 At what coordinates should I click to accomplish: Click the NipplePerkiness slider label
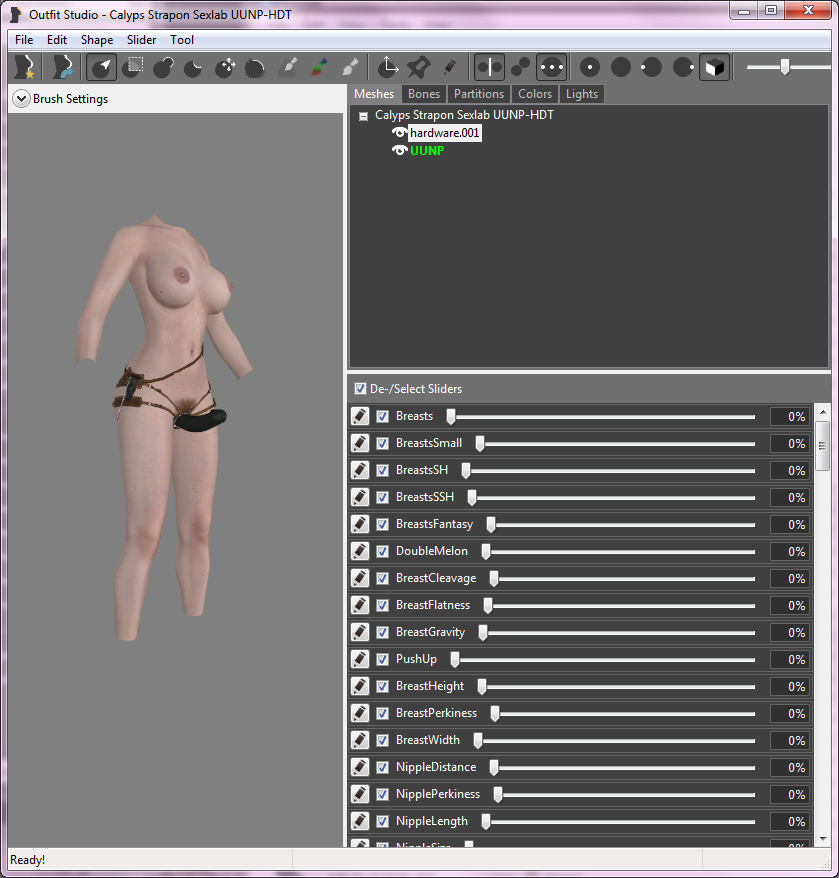438,794
